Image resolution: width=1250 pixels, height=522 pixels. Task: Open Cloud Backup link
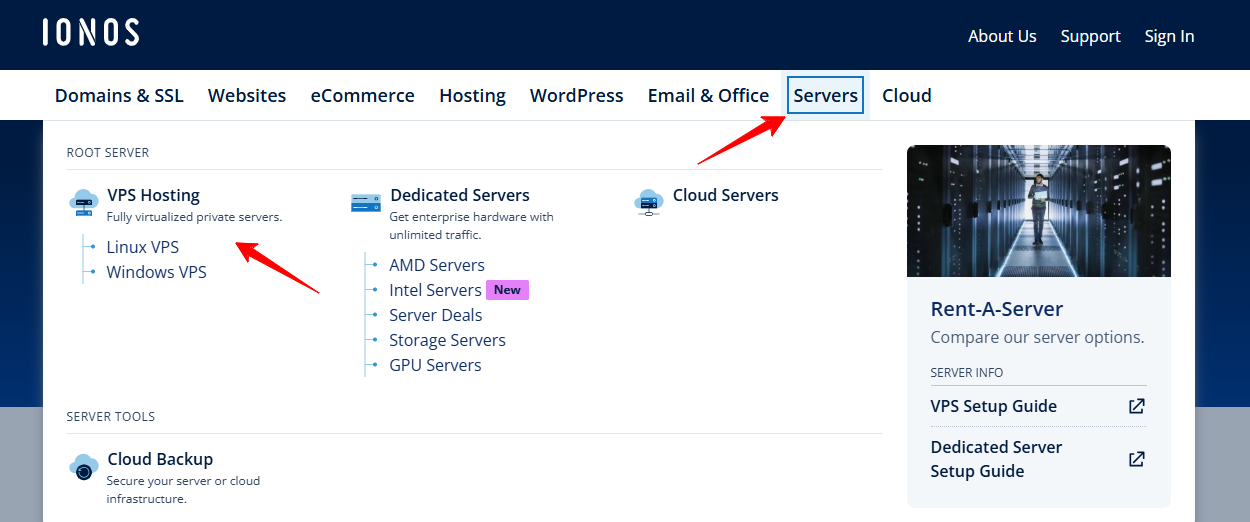point(160,459)
